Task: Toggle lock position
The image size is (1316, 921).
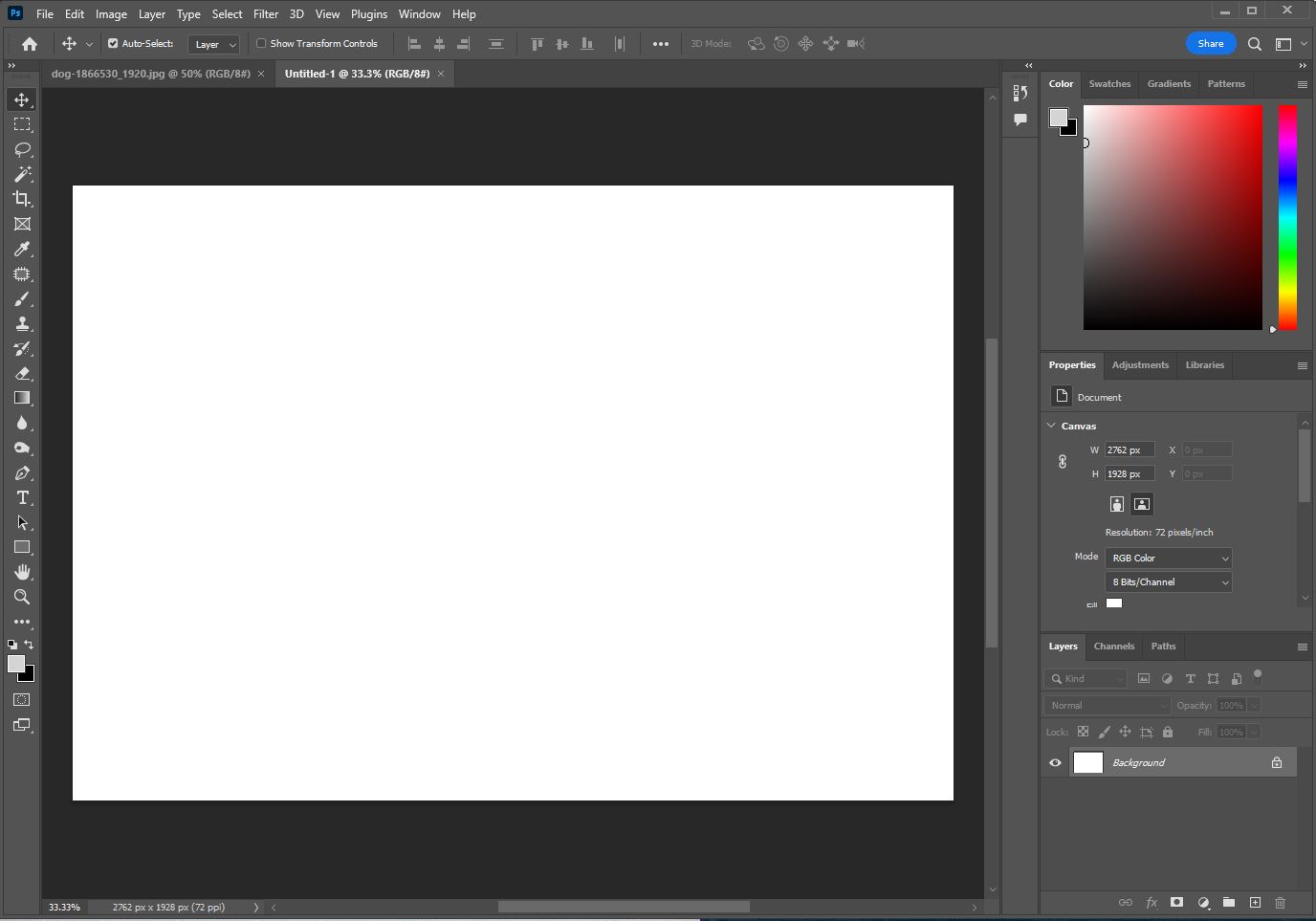Action: click(1126, 733)
